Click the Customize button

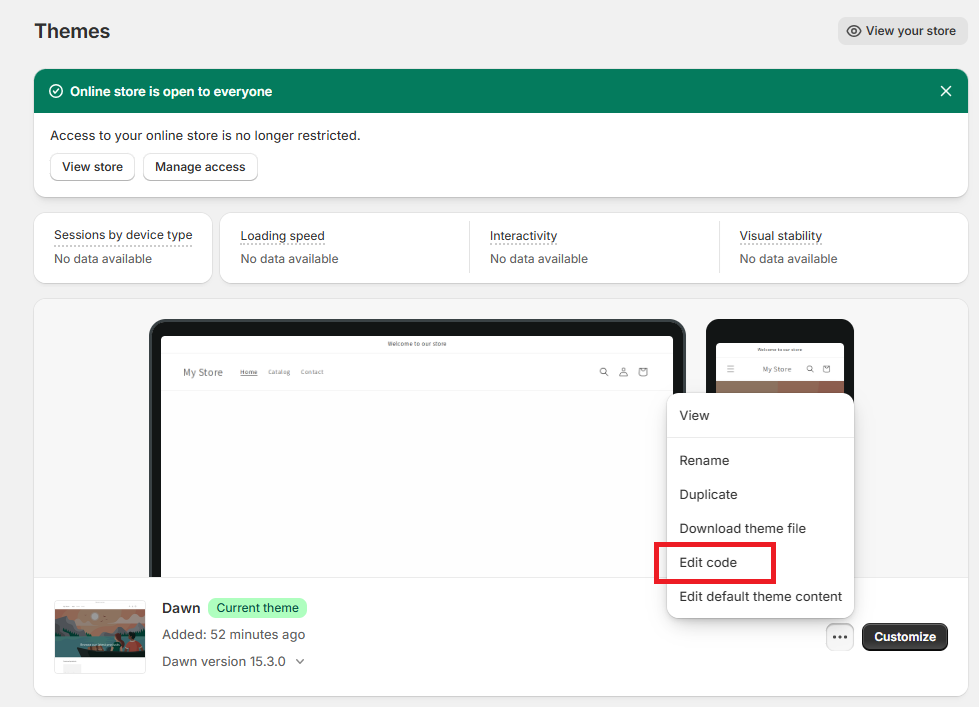[905, 637]
